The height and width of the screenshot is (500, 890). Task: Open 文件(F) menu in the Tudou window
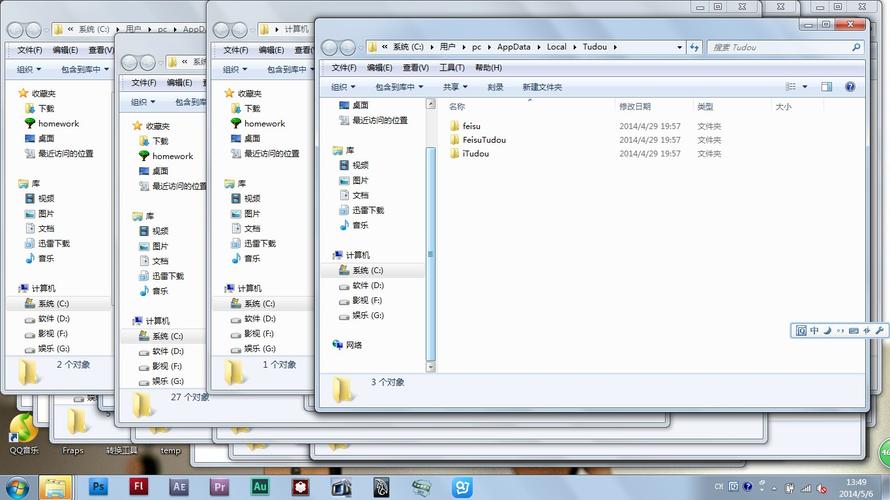[x=344, y=68]
